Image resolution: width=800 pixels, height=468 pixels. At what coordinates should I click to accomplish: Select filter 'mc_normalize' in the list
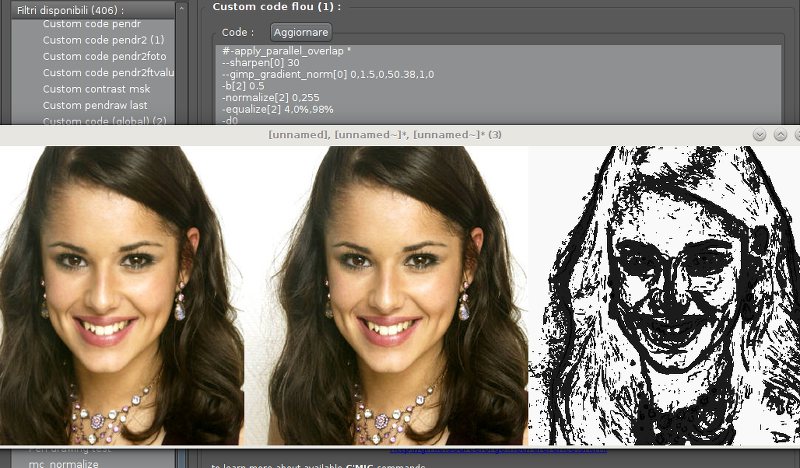pos(64,463)
